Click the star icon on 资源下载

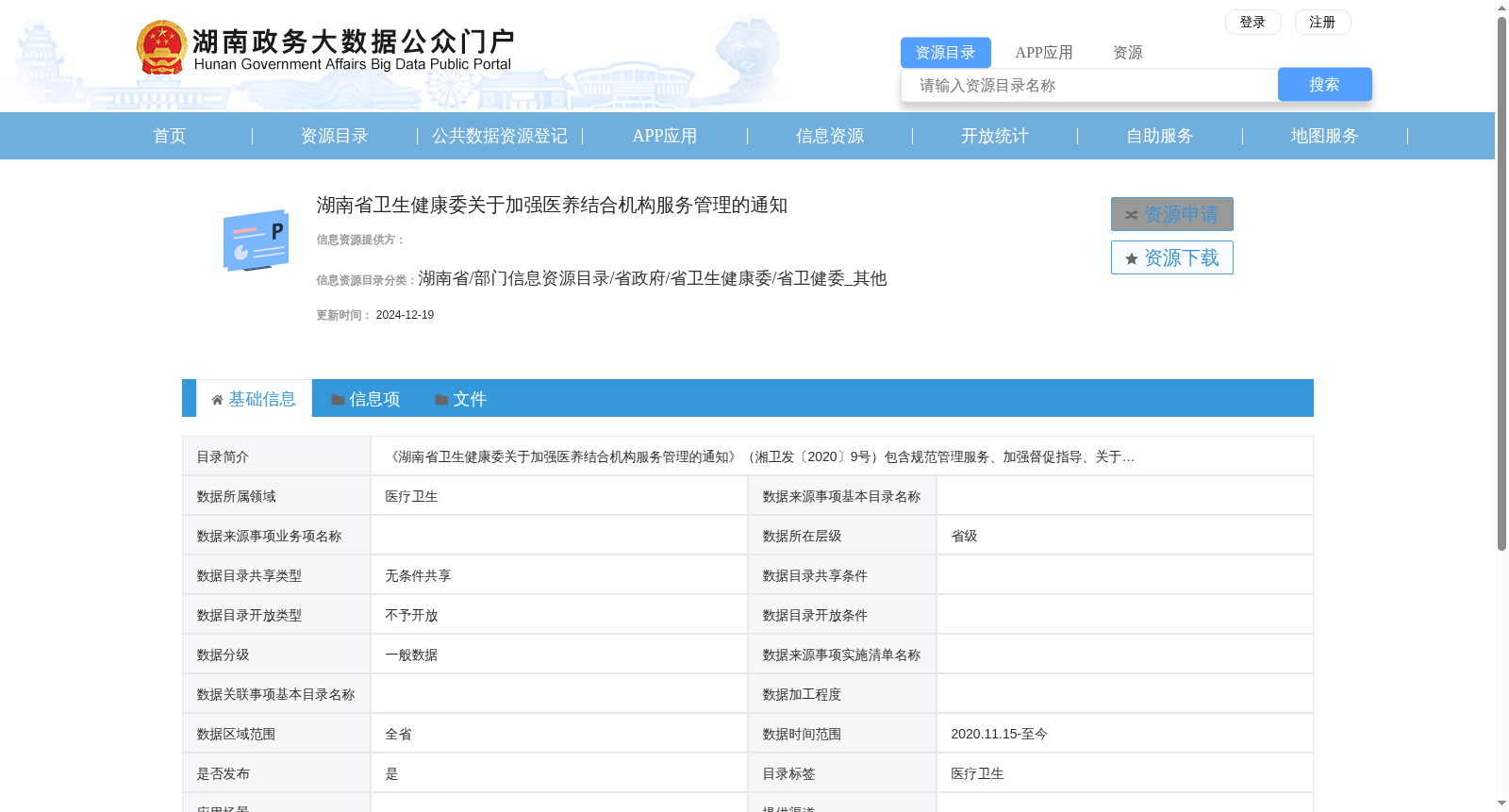click(1132, 258)
